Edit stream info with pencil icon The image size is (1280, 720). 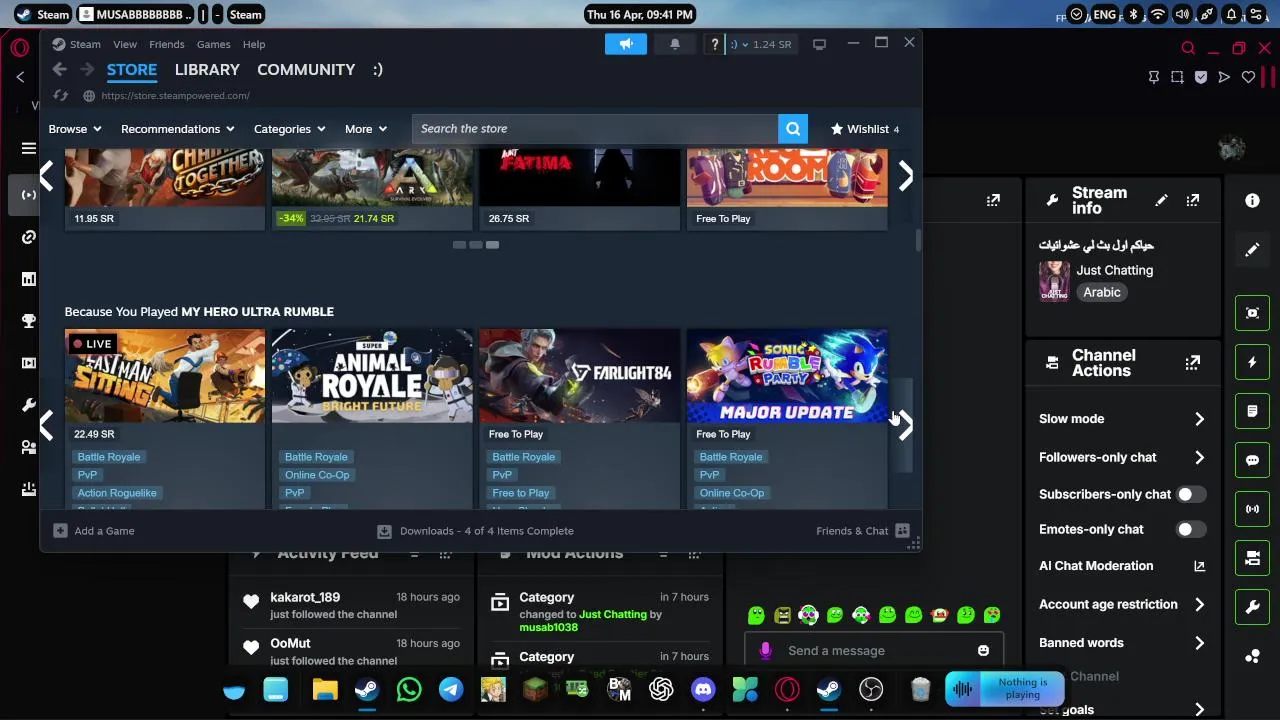[1161, 200]
